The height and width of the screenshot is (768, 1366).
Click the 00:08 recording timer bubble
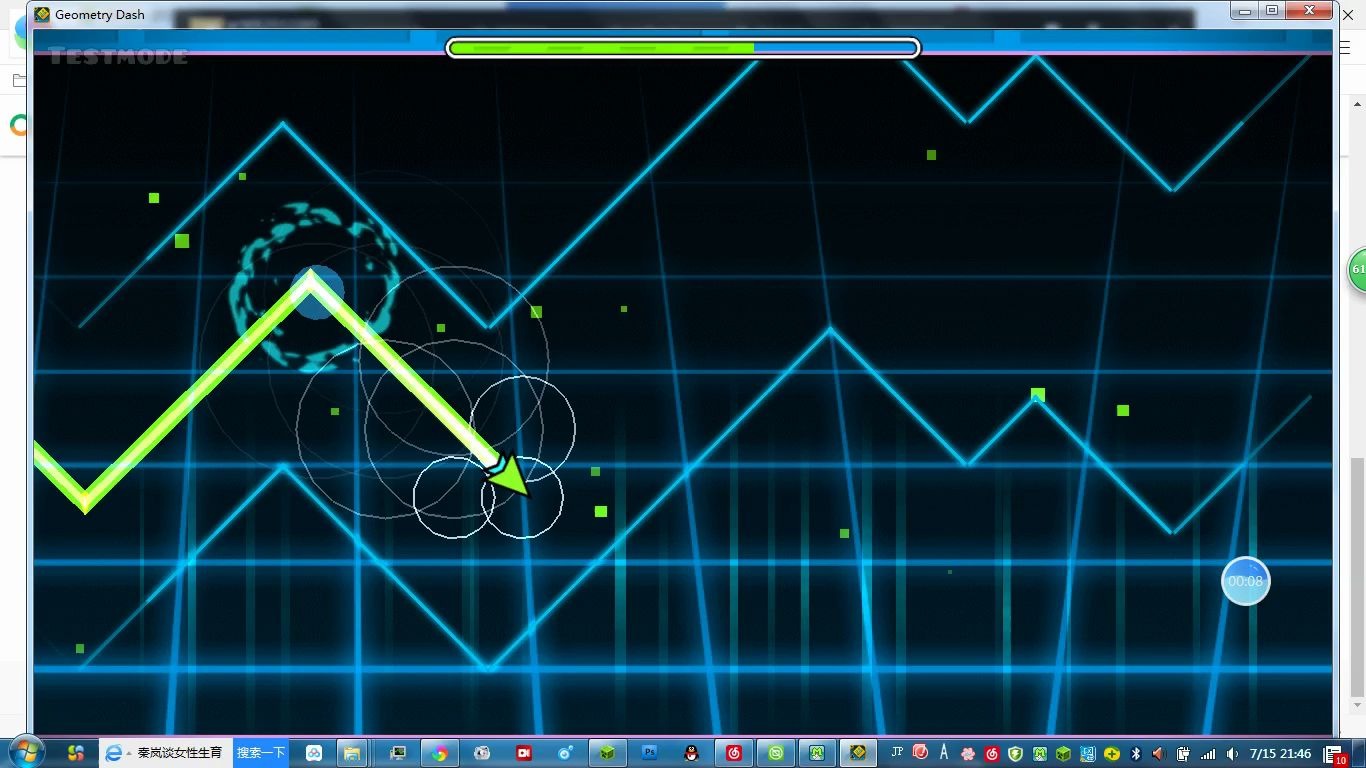(x=1246, y=581)
